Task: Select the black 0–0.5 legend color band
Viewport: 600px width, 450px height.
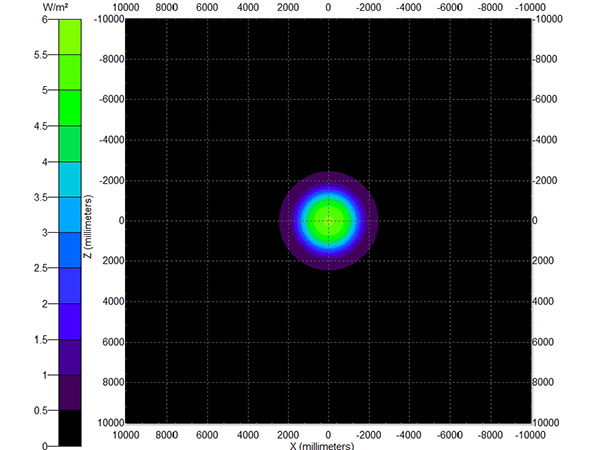Action: (x=70, y=428)
